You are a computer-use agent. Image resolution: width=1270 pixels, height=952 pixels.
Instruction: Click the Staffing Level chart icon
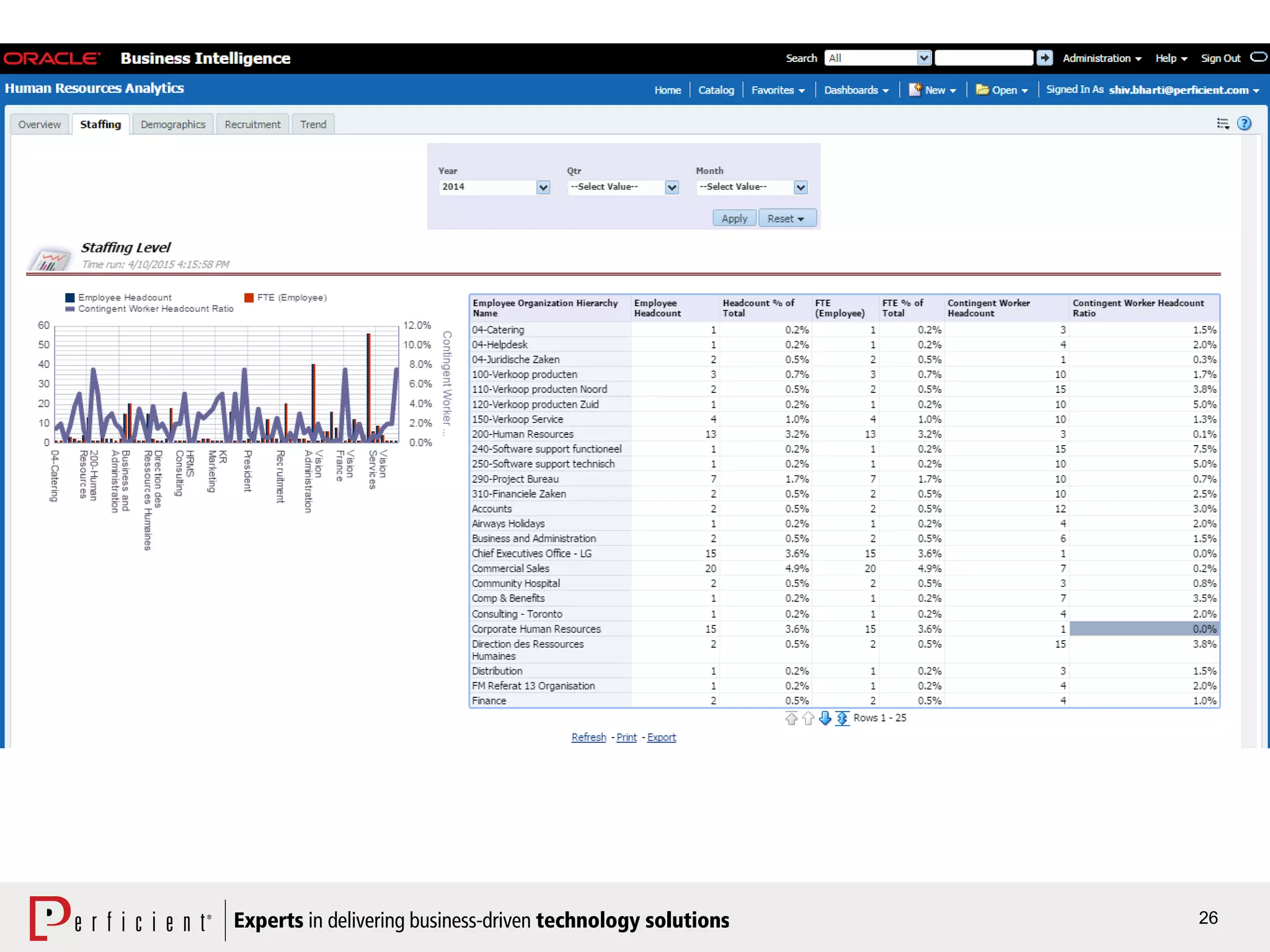point(50,258)
